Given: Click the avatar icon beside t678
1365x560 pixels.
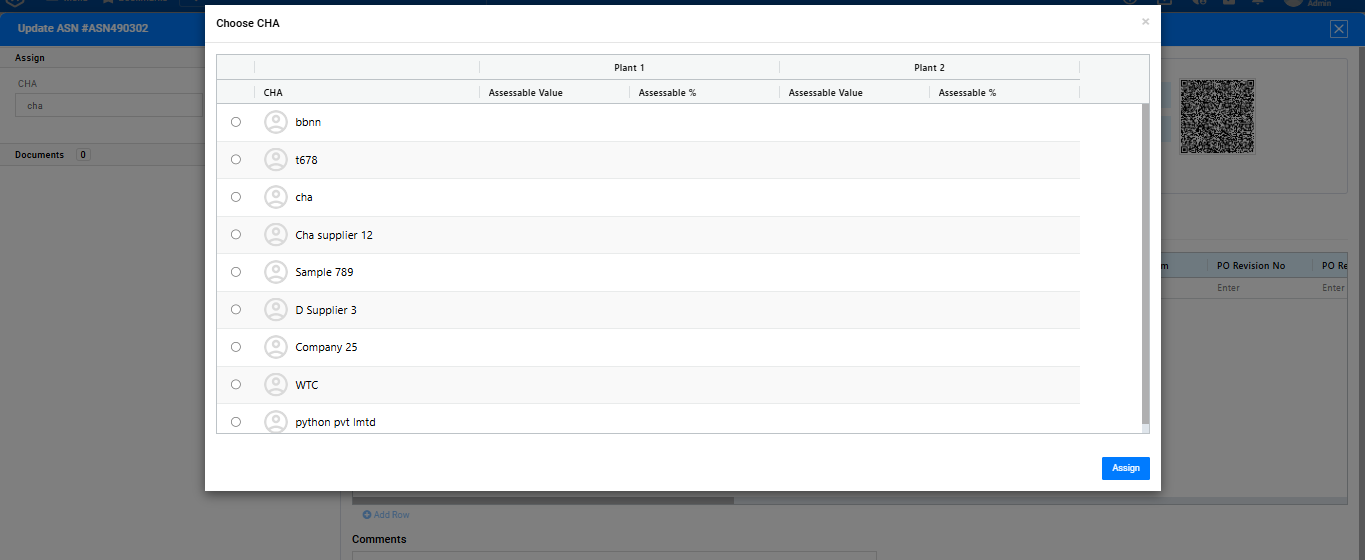Looking at the screenshot, I should (x=275, y=160).
